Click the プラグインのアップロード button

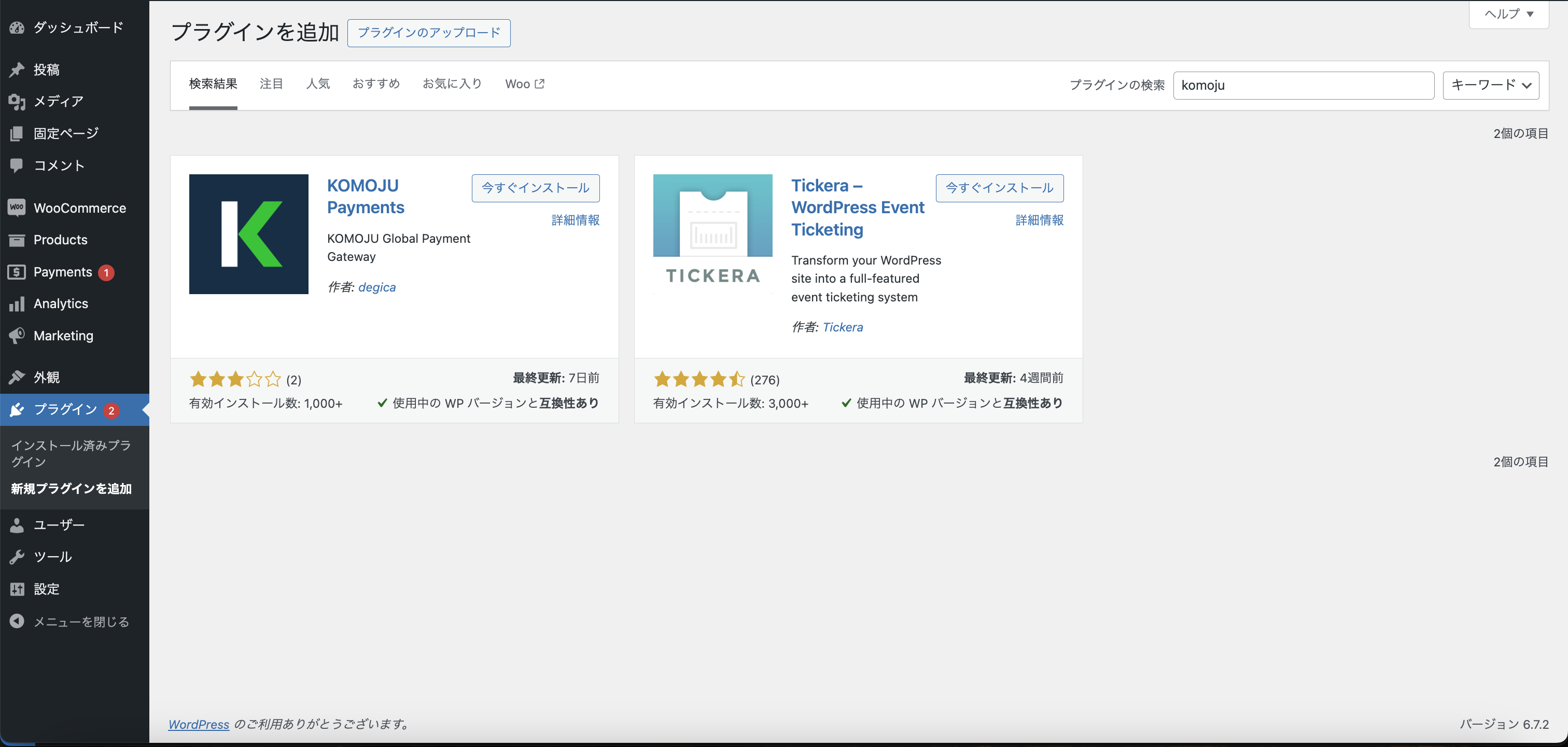[x=429, y=33]
